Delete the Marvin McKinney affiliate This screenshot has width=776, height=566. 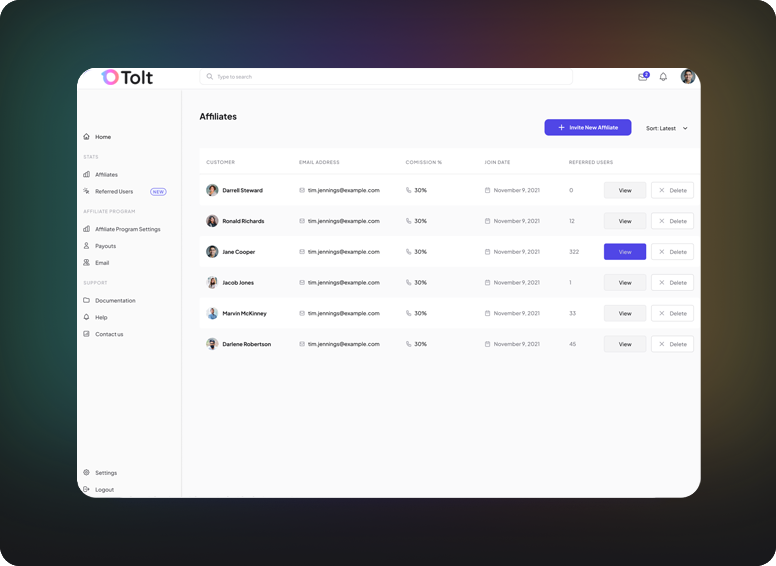coord(672,314)
